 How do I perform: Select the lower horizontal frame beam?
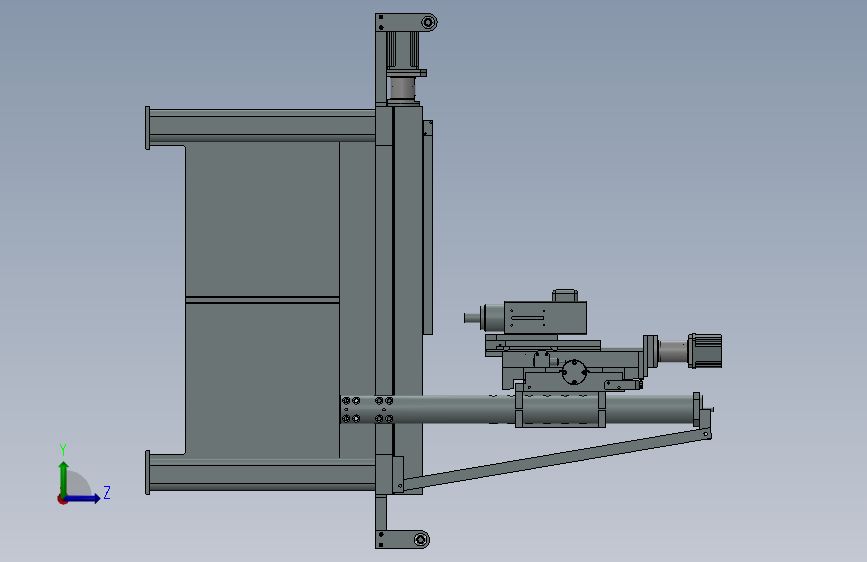pyautogui.click(x=262, y=473)
